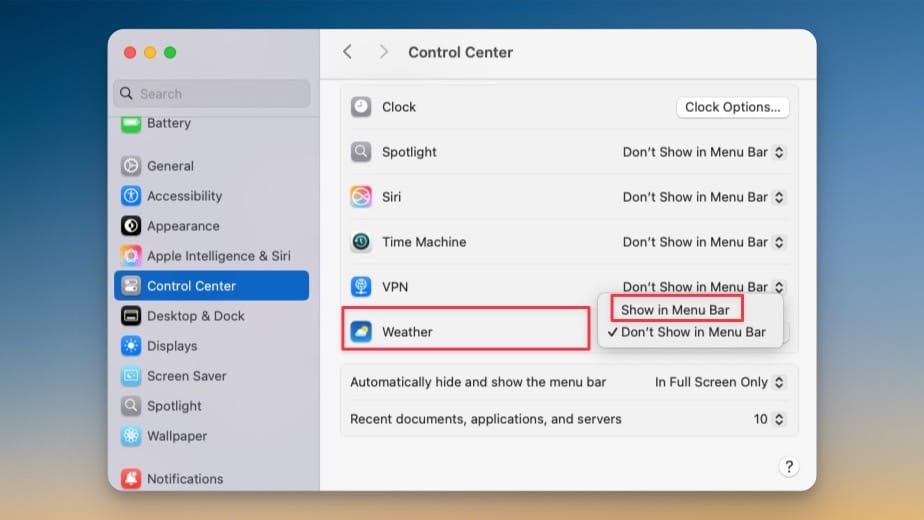Open Desktop & Dock in the sidebar
Screen dimensions: 924x520
[x=195, y=316]
